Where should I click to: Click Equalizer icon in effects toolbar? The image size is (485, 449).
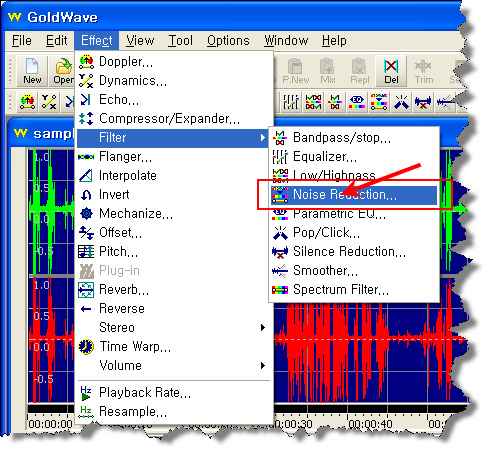pos(291,102)
